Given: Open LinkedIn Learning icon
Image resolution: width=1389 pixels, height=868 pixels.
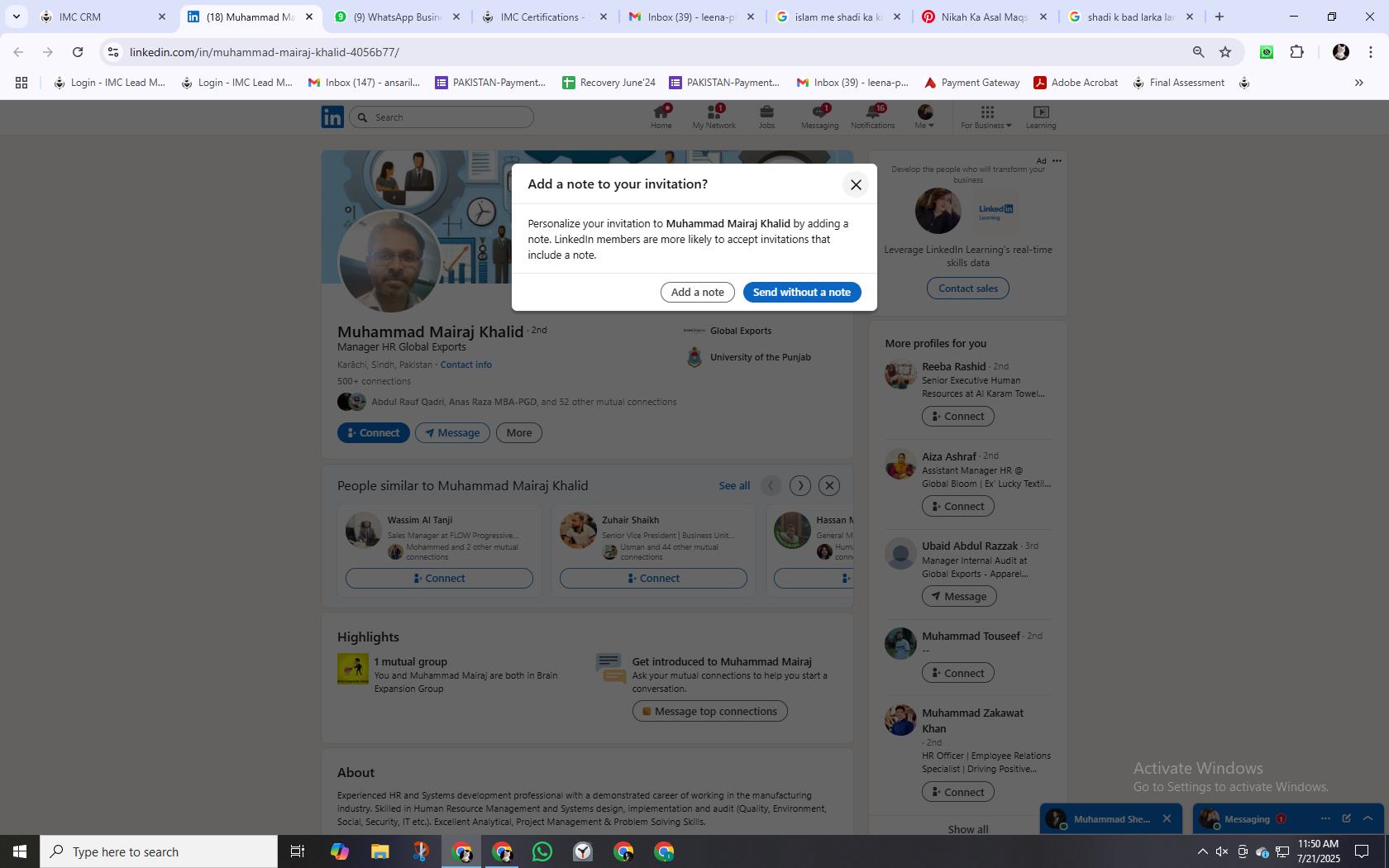Looking at the screenshot, I should click(x=1041, y=117).
